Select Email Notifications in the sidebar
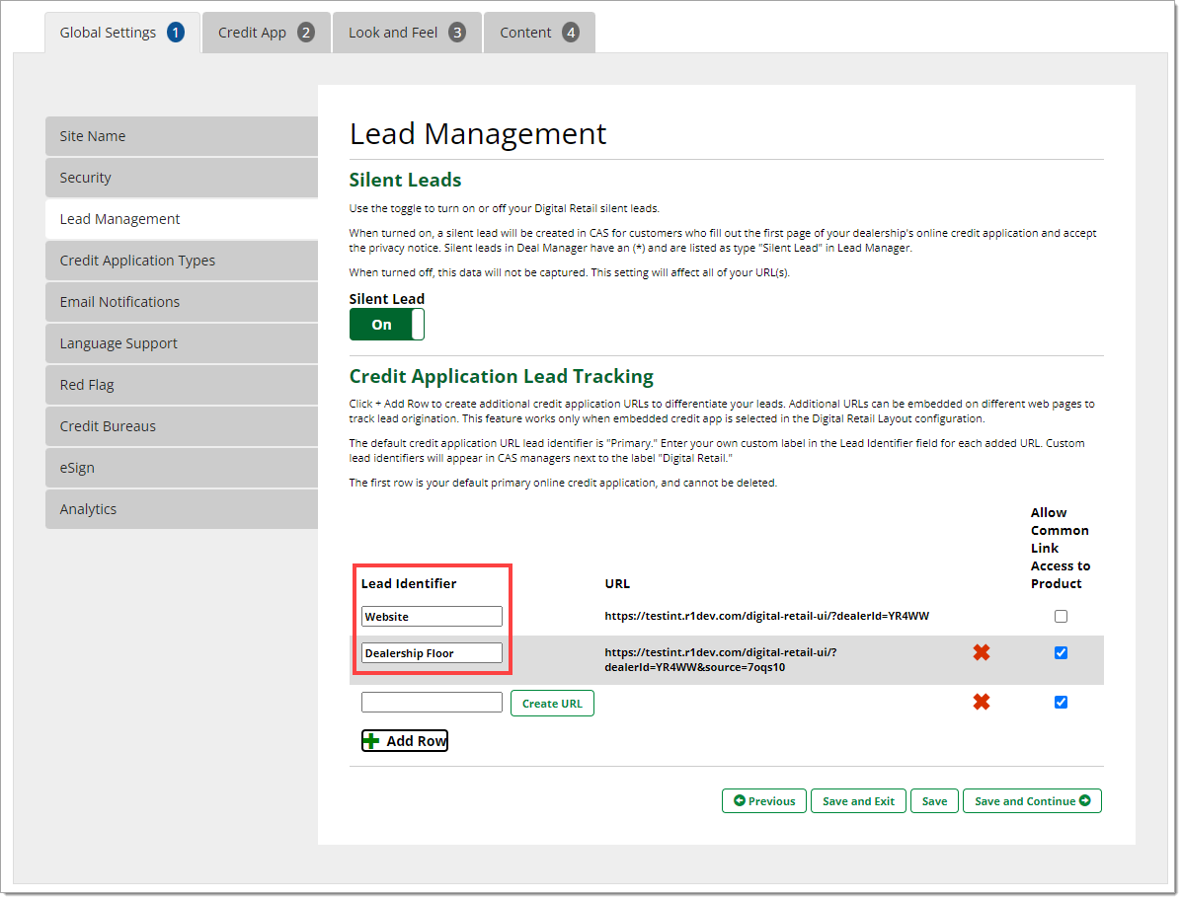Screen dimensions: 1182x900 point(181,302)
